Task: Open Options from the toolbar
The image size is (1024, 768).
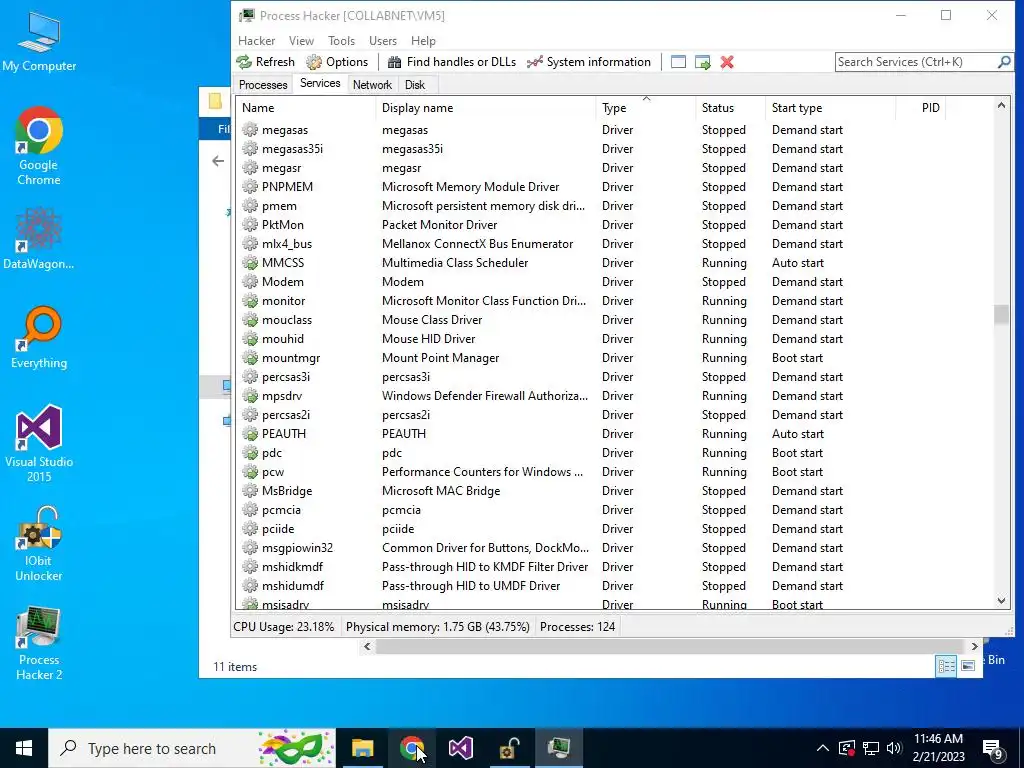Action: (x=338, y=62)
